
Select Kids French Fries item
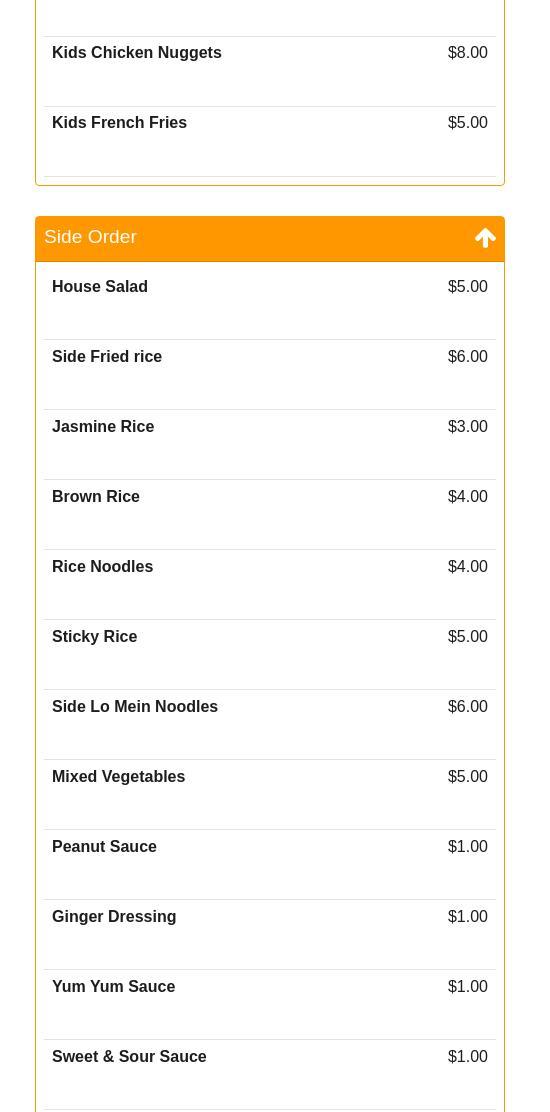click(x=270, y=142)
